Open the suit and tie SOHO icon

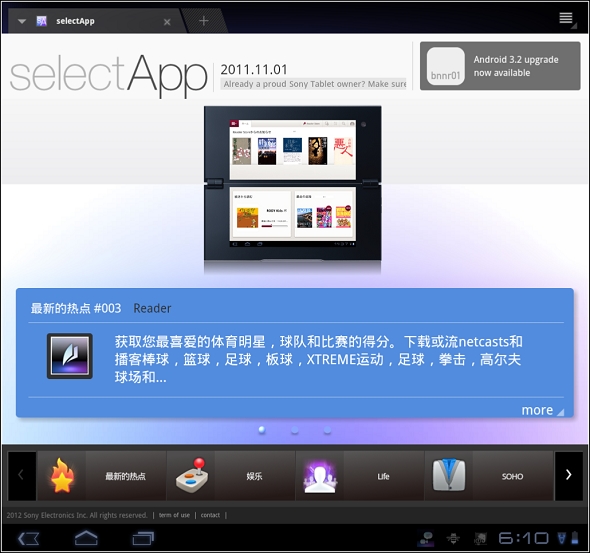(x=449, y=475)
